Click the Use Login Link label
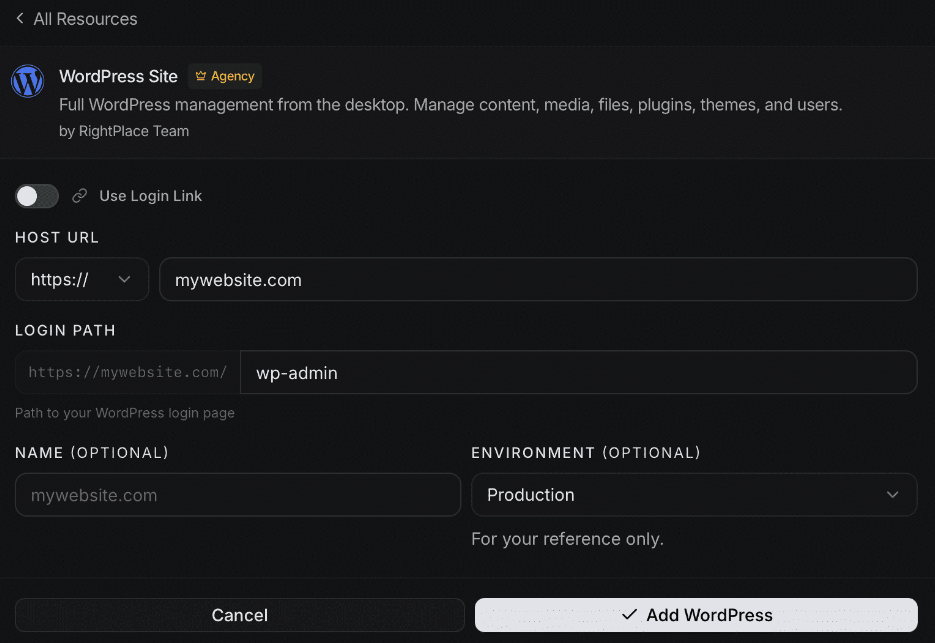Screen dimensions: 935x643 click(150, 196)
